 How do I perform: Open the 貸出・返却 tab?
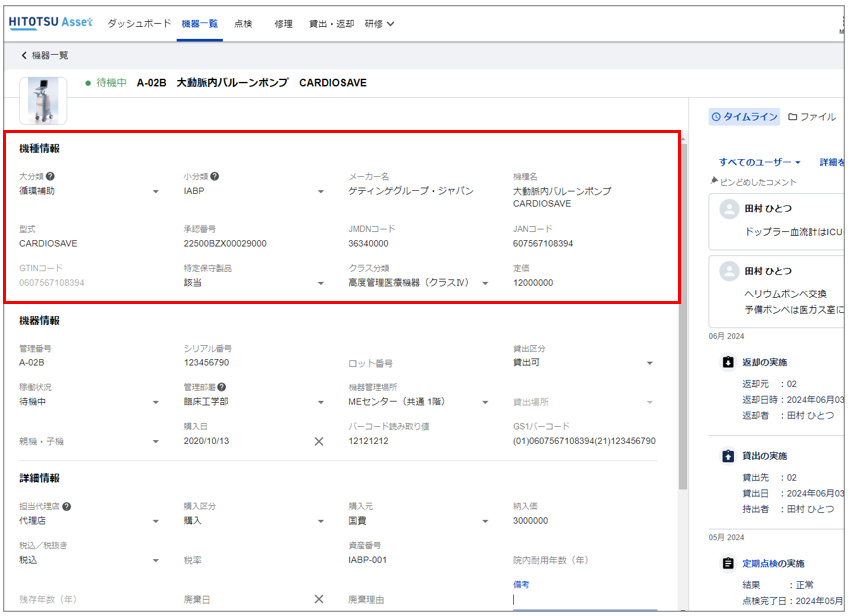click(x=331, y=23)
